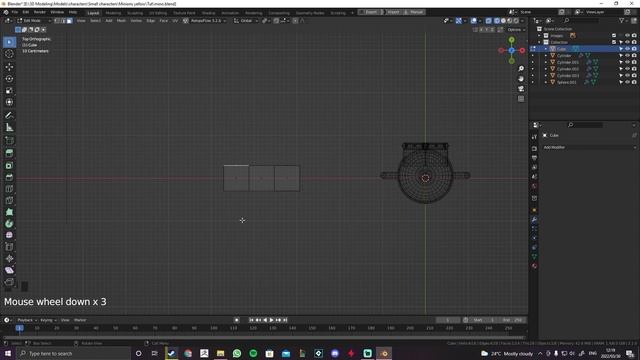Select the Loop Cut tool
This screenshot has height=360, width=640.
click(x=9, y=189)
